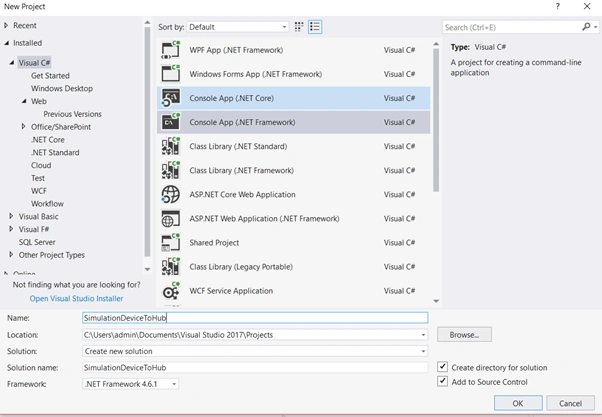Click the Class Library (Legacy Portable) icon

[171, 267]
